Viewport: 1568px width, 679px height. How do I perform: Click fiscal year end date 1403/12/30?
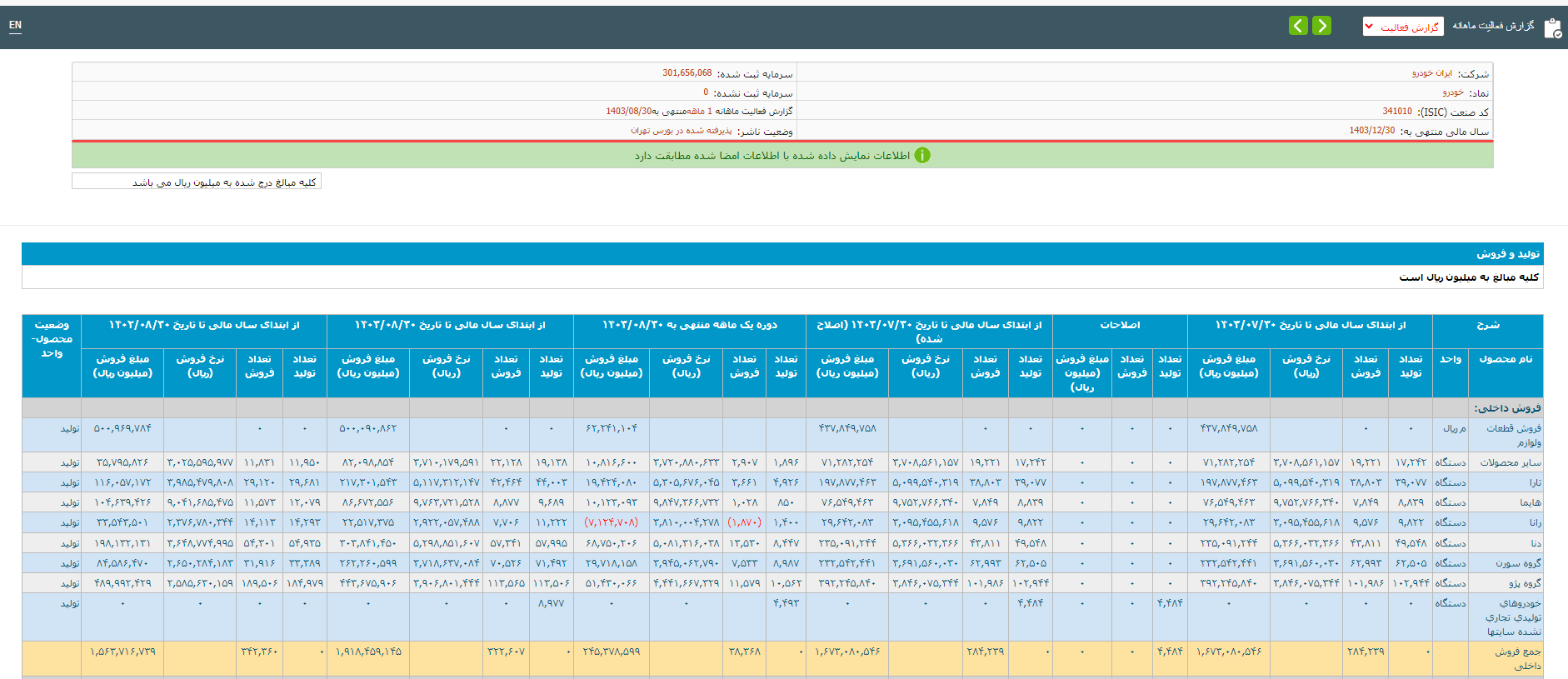tap(1372, 131)
